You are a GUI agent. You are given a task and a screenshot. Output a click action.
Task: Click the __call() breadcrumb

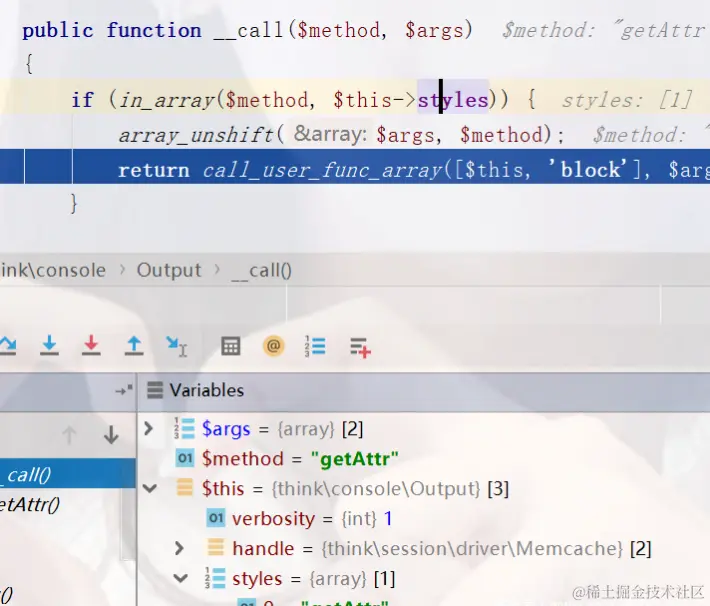pos(262,271)
